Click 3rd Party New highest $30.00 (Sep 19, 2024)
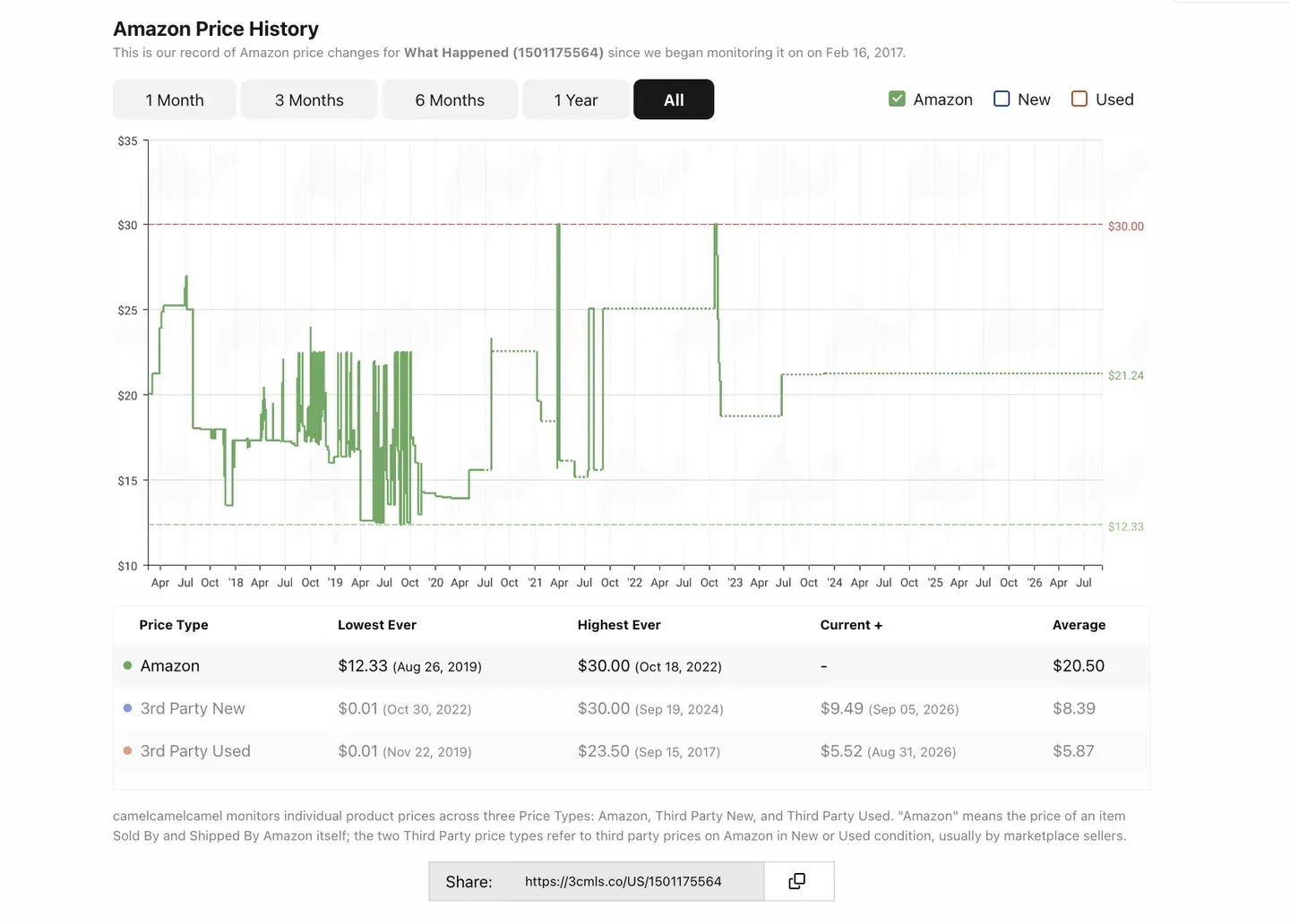 [x=650, y=708]
